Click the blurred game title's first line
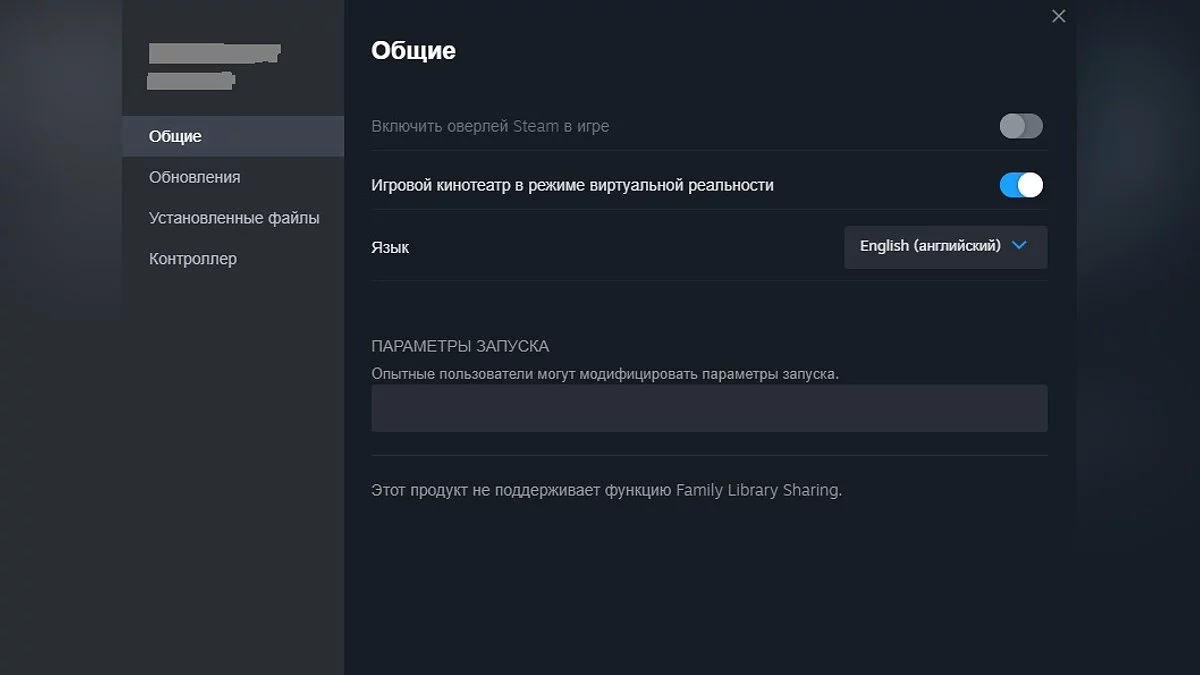This screenshot has width=1200, height=675. coord(214,54)
